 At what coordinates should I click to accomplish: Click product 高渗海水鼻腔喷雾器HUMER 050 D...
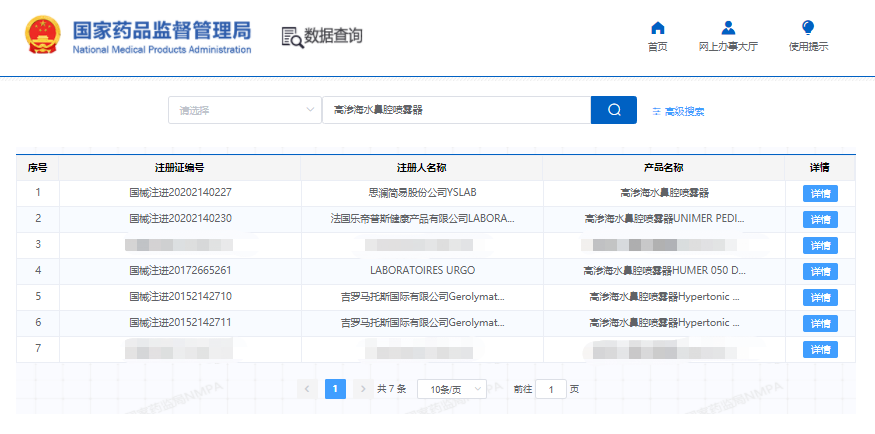[665, 271]
